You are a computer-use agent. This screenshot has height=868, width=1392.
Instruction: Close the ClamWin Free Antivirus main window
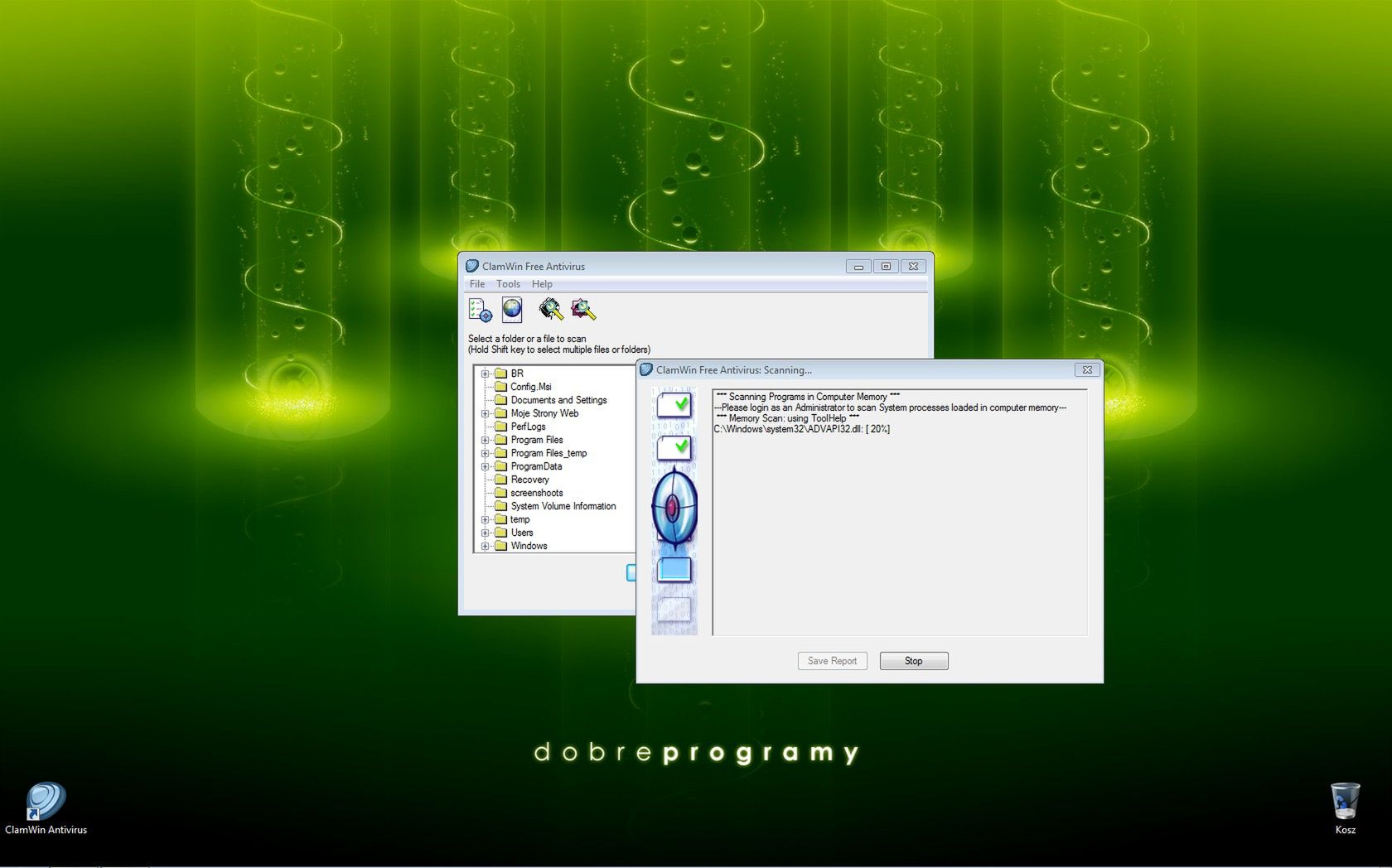click(x=913, y=266)
